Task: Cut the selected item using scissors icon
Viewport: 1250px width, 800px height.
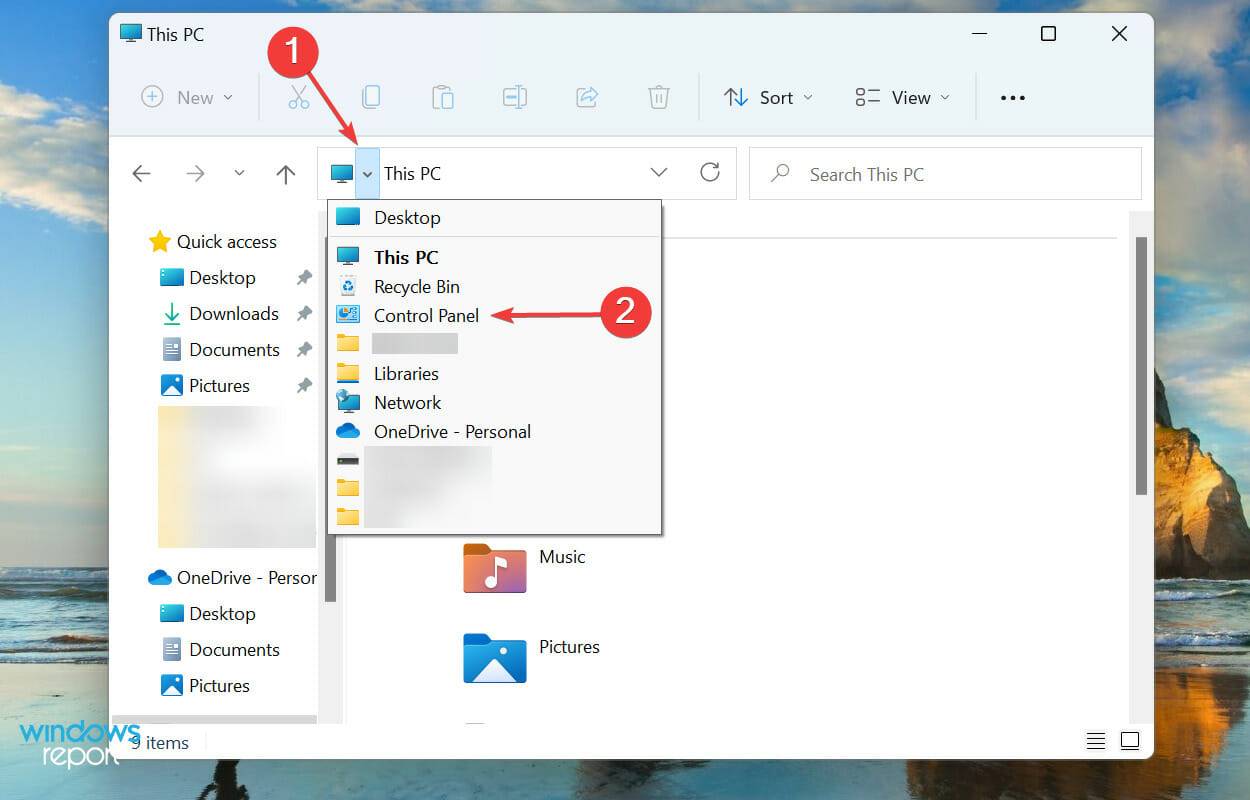Action: [299, 96]
